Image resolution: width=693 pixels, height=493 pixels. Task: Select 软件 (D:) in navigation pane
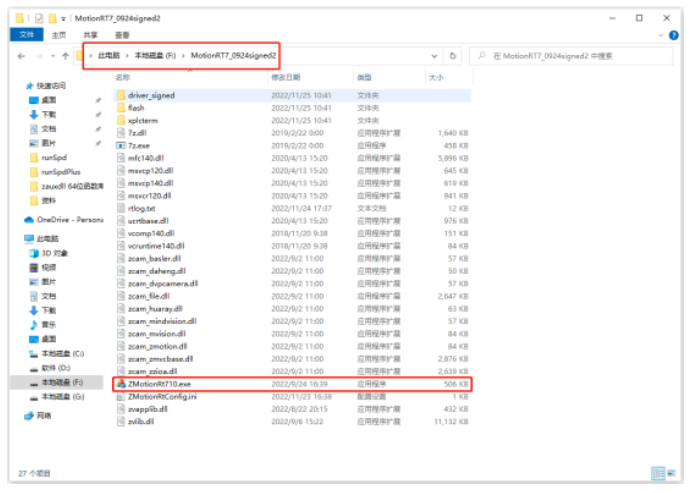click(56, 368)
